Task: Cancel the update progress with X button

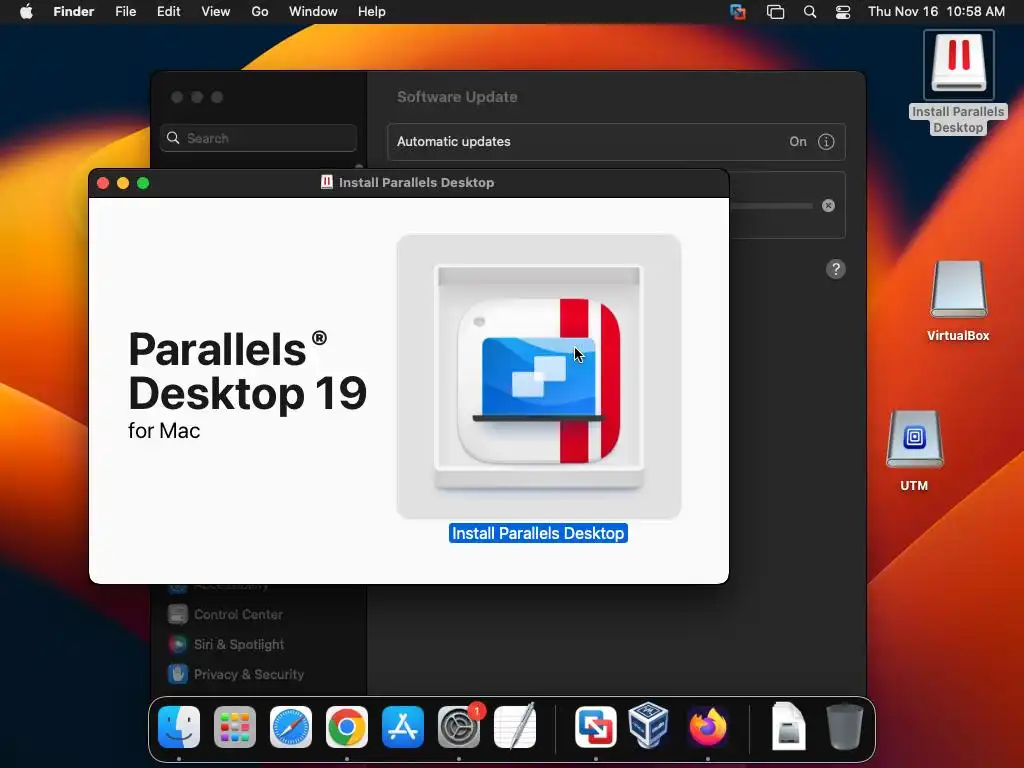Action: 828,206
